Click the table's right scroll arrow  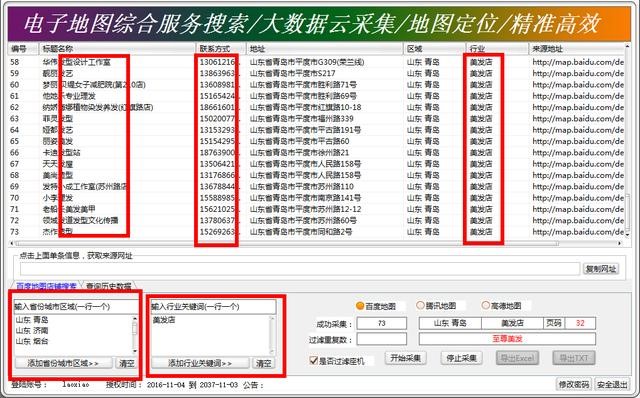(620, 243)
